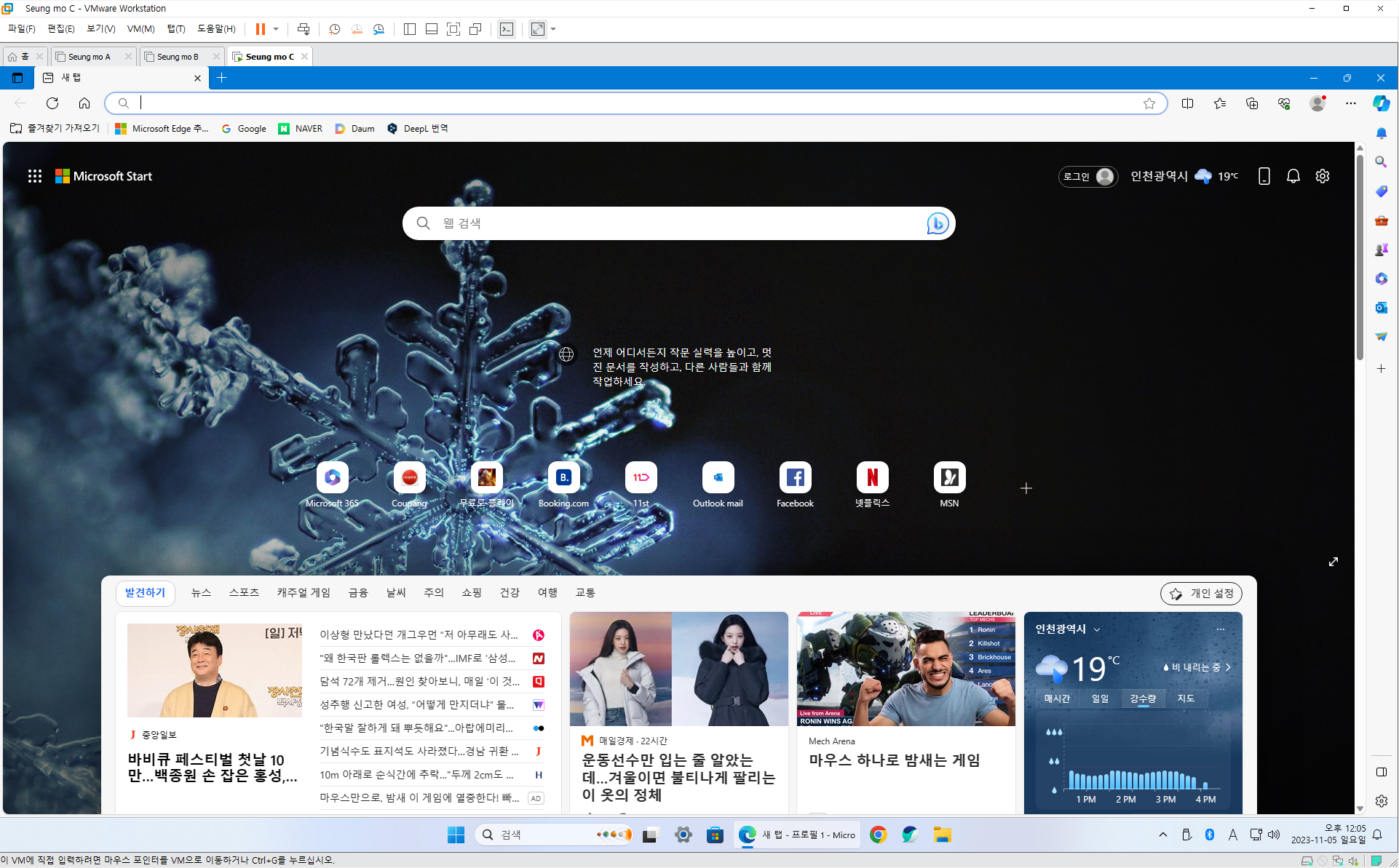Switch to the 스포츠 news tab
Viewport: 1399px width, 868px height.
coord(244,593)
